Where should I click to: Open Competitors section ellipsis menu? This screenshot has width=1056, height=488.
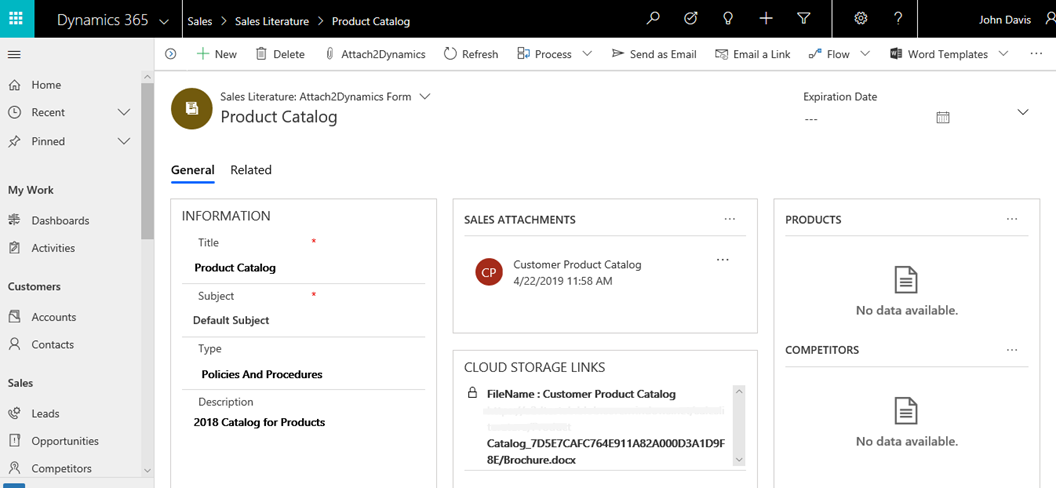1012,350
